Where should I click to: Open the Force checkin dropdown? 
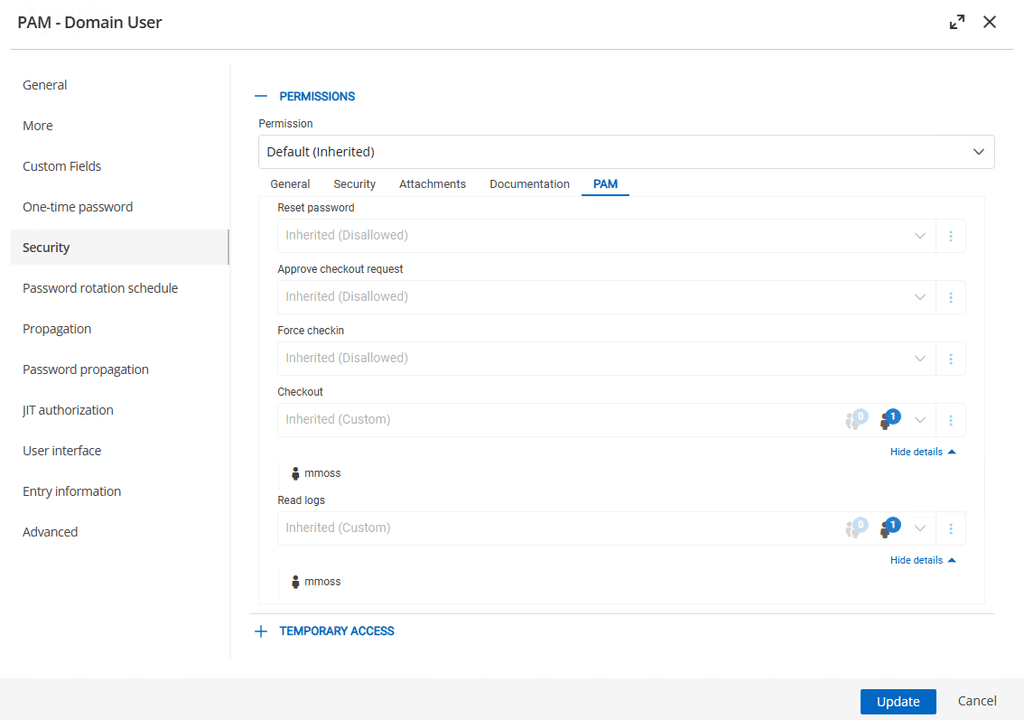[605, 358]
